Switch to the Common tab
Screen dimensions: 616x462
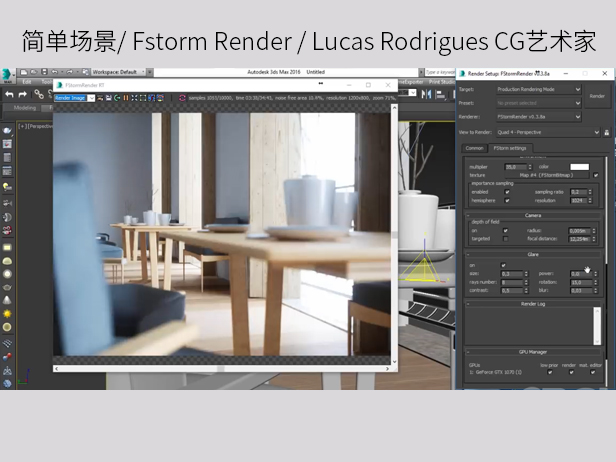pyautogui.click(x=474, y=148)
